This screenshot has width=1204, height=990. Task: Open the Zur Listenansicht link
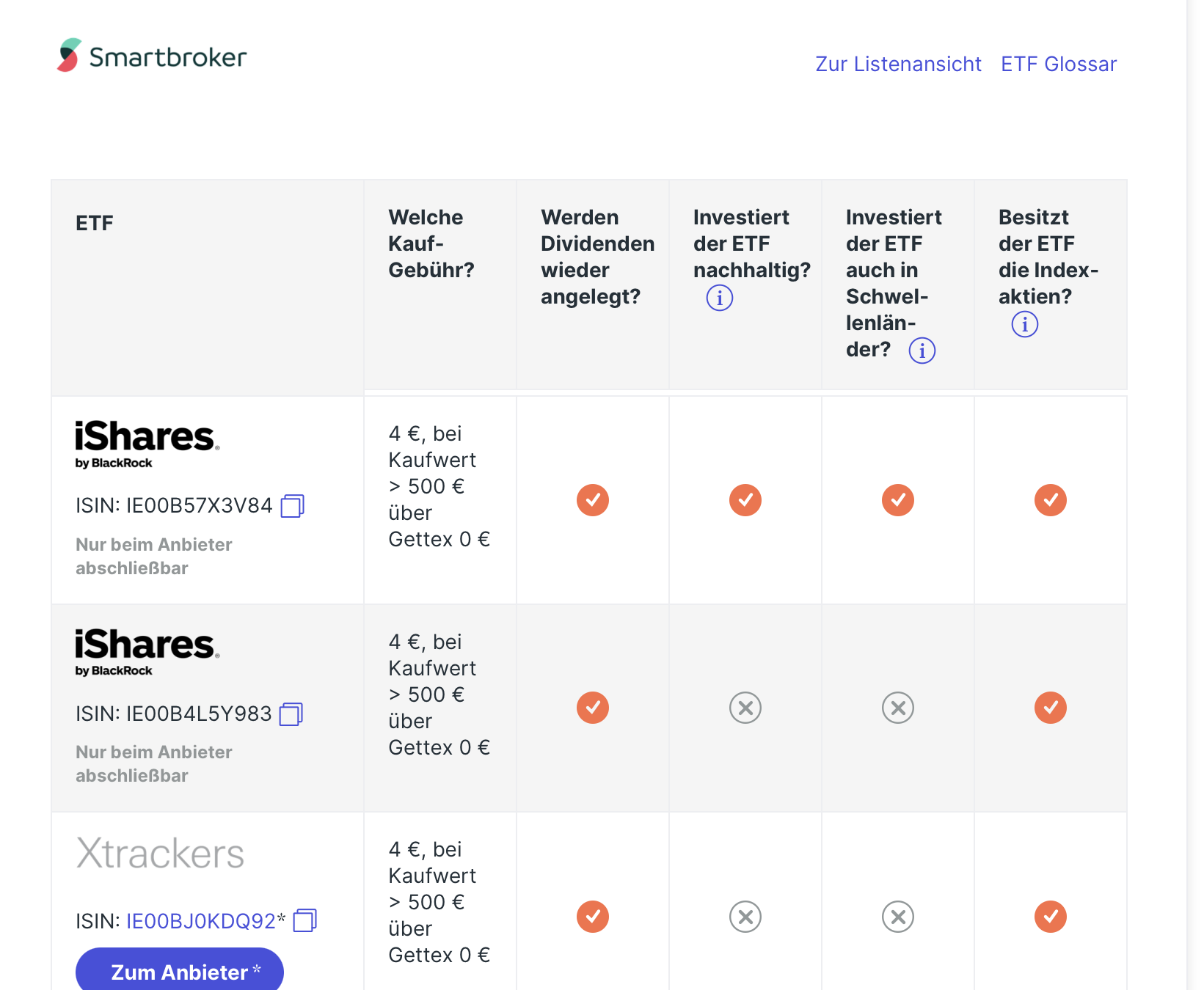click(x=898, y=65)
